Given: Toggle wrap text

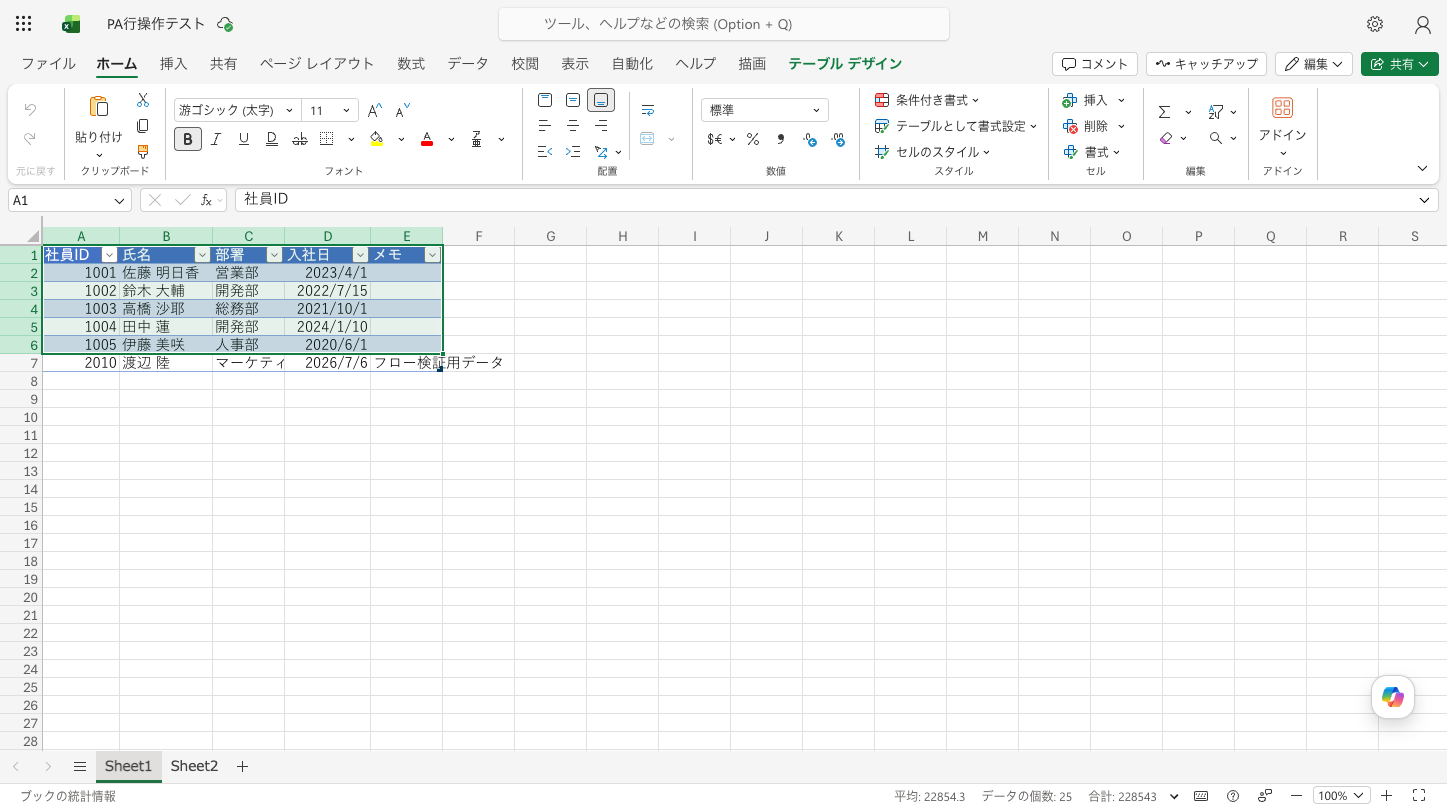Looking at the screenshot, I should tap(648, 110).
